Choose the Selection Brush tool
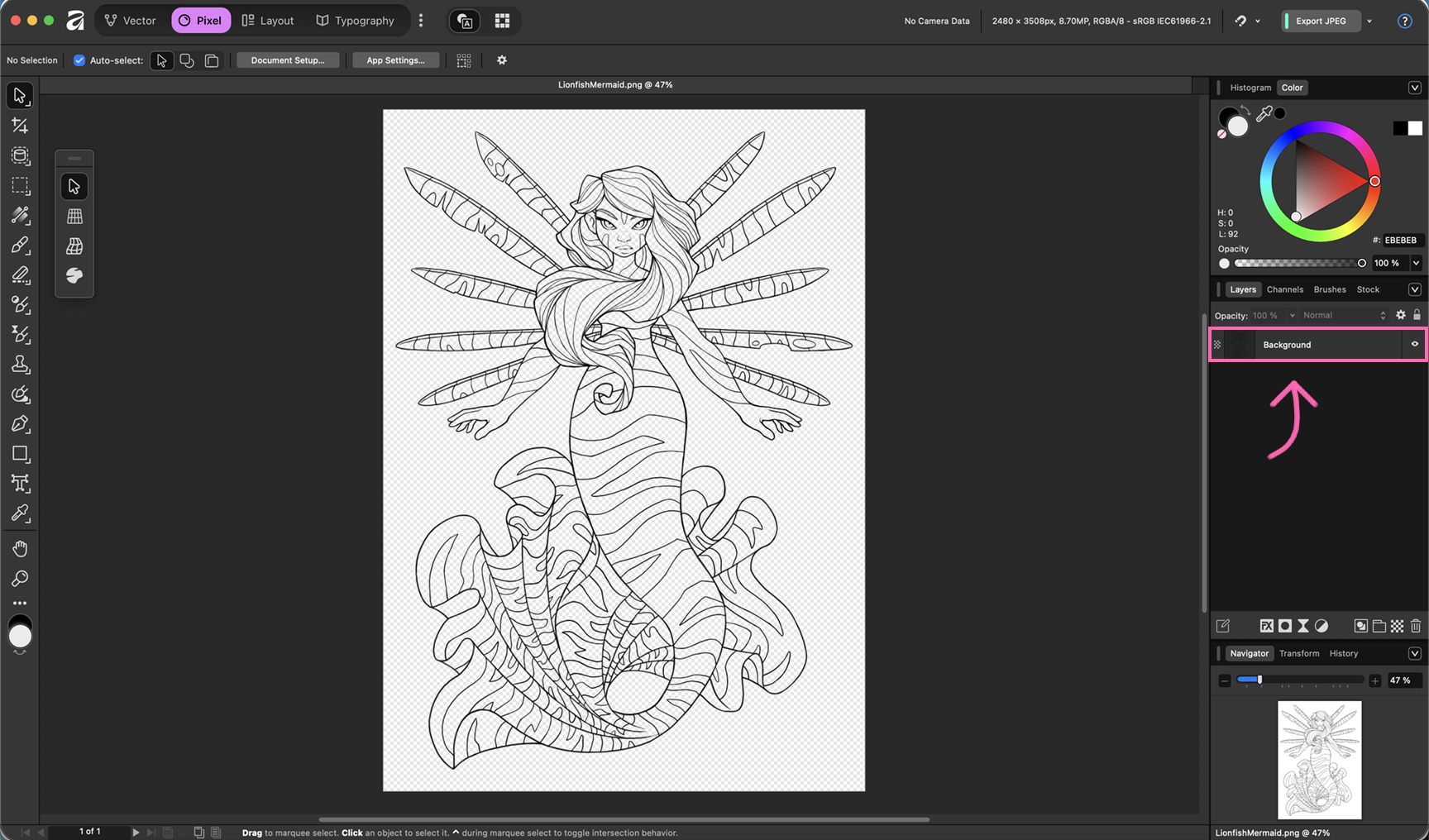1429x840 pixels. click(20, 155)
